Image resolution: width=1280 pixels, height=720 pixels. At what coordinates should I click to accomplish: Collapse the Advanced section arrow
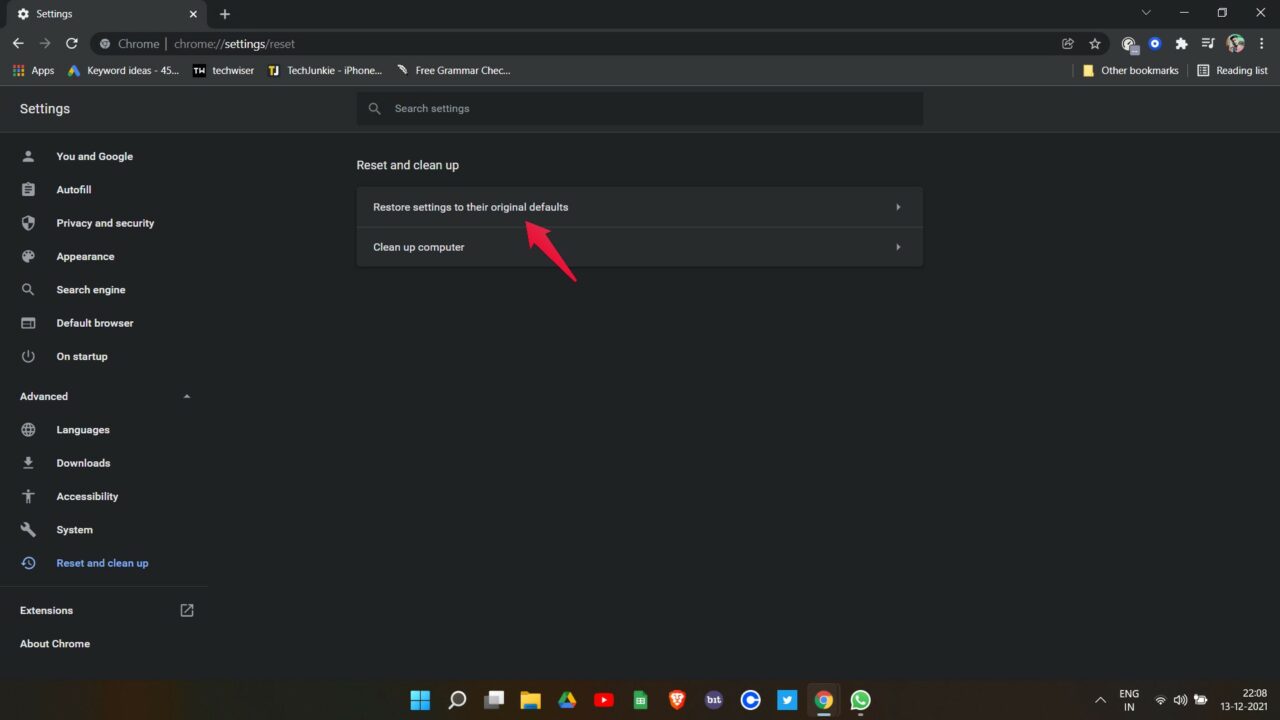tap(187, 397)
